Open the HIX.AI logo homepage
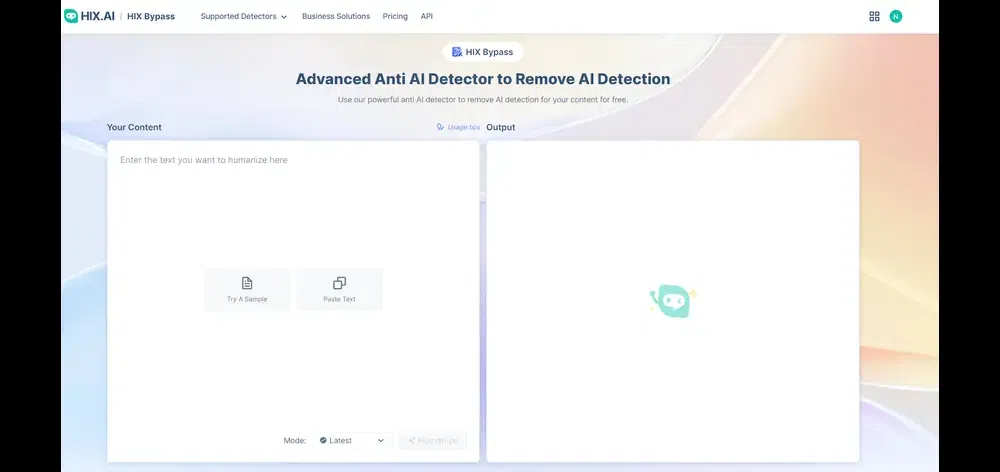The height and width of the screenshot is (472, 1000). tap(89, 16)
